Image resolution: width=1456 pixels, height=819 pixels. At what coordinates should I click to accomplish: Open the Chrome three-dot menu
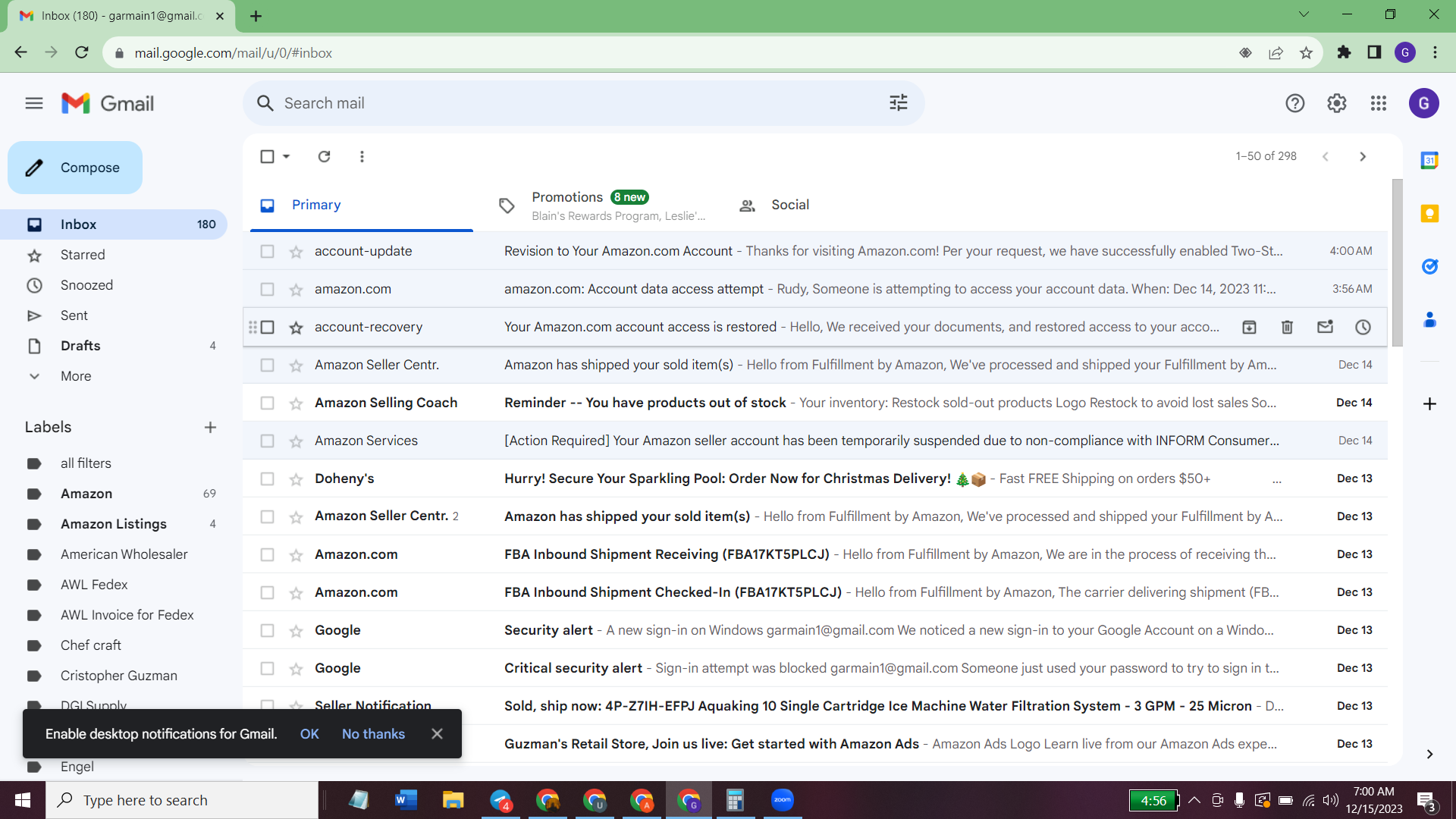(x=1435, y=52)
